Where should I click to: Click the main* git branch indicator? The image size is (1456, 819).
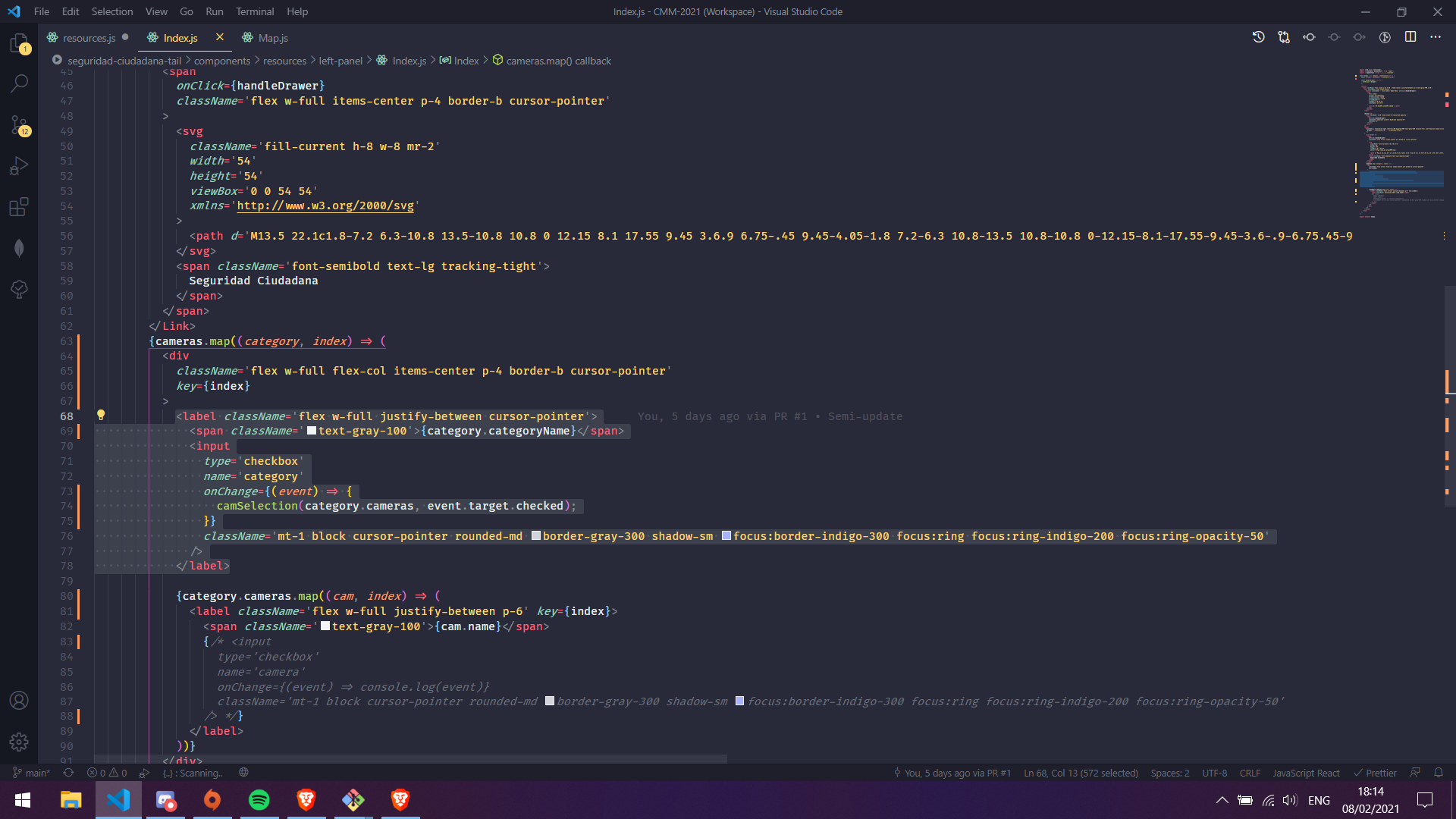[32, 773]
